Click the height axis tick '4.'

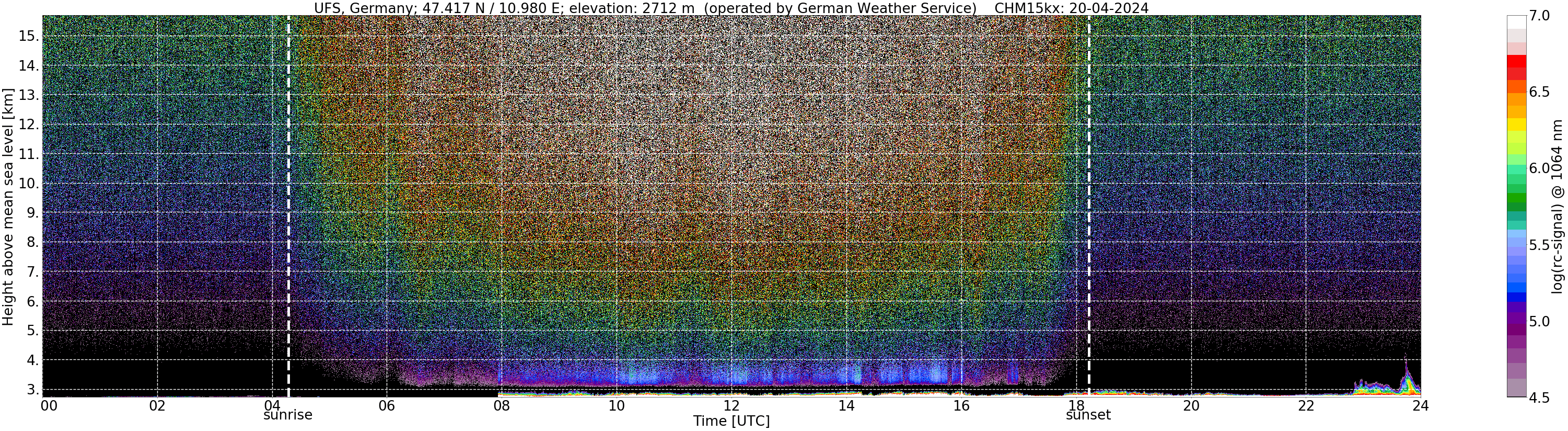pyautogui.click(x=33, y=360)
